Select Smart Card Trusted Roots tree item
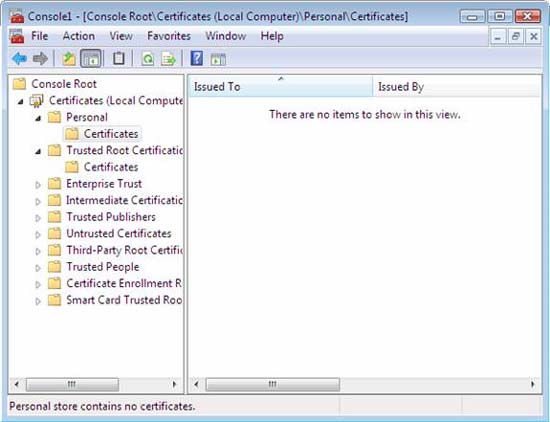Image resolution: width=550 pixels, height=422 pixels. pos(124,300)
